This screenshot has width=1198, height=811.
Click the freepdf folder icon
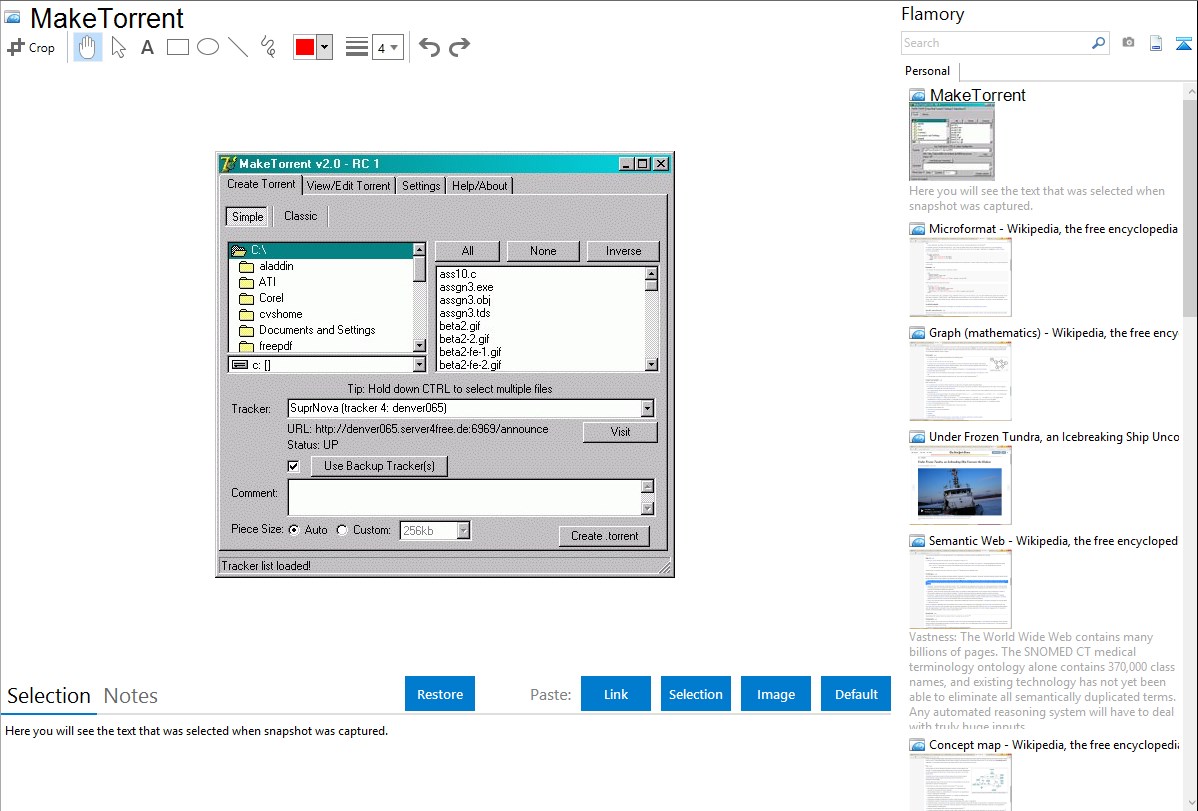pyautogui.click(x=246, y=346)
